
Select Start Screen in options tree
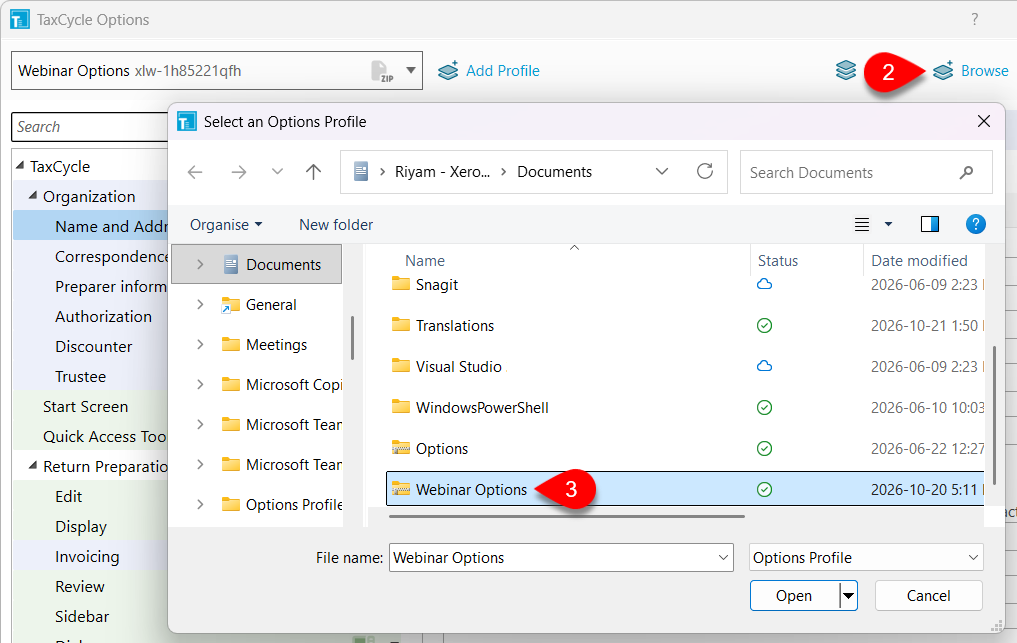85,407
